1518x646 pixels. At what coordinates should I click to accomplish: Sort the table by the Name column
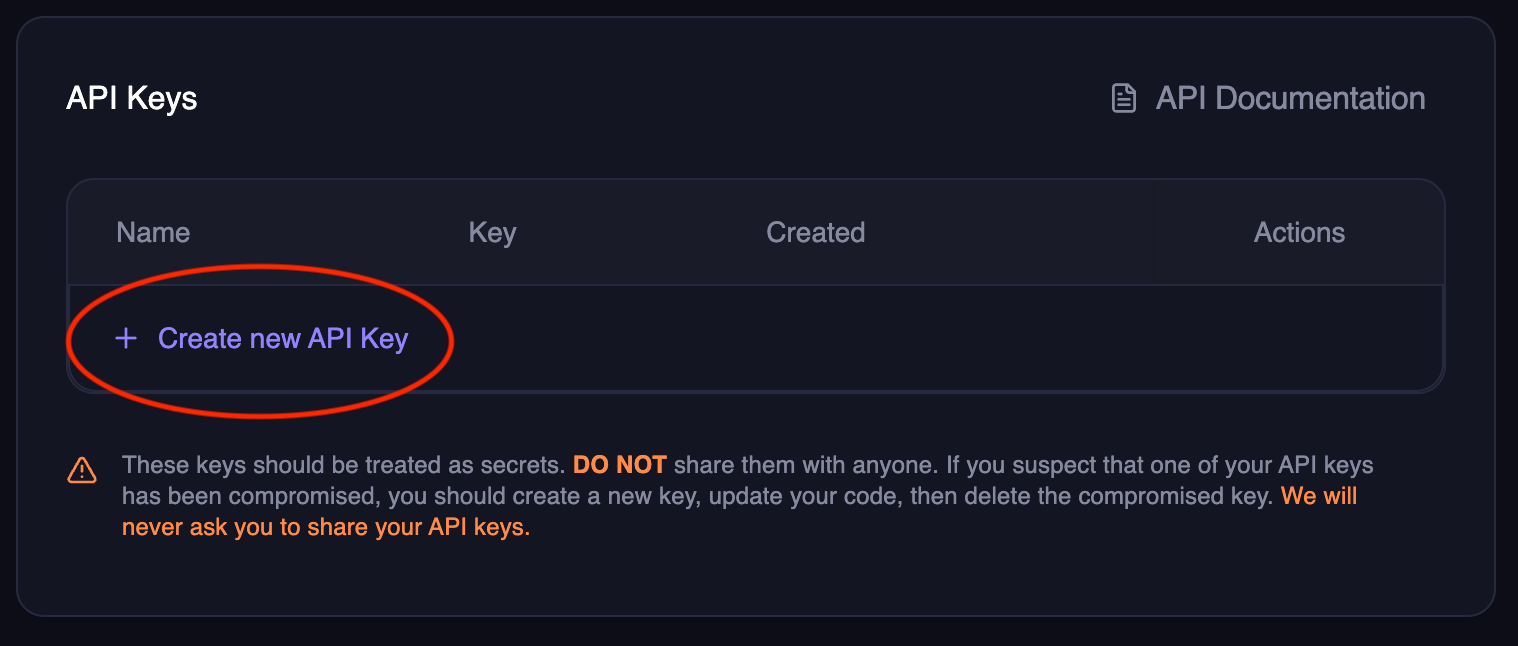152,232
